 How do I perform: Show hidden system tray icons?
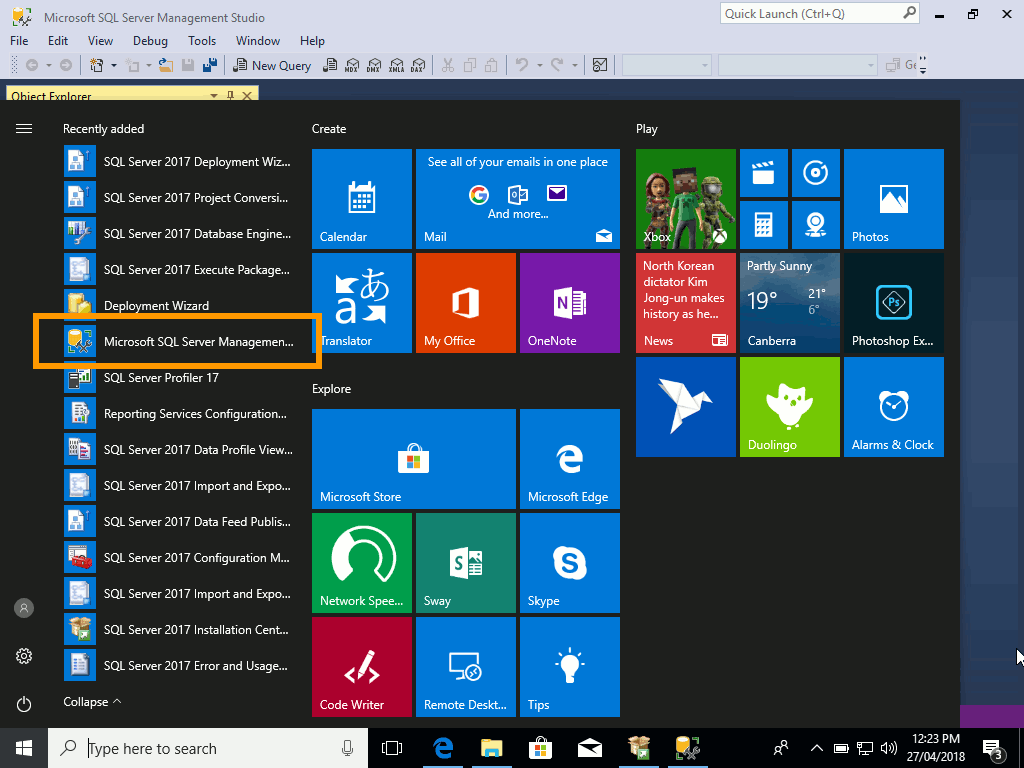(816, 748)
